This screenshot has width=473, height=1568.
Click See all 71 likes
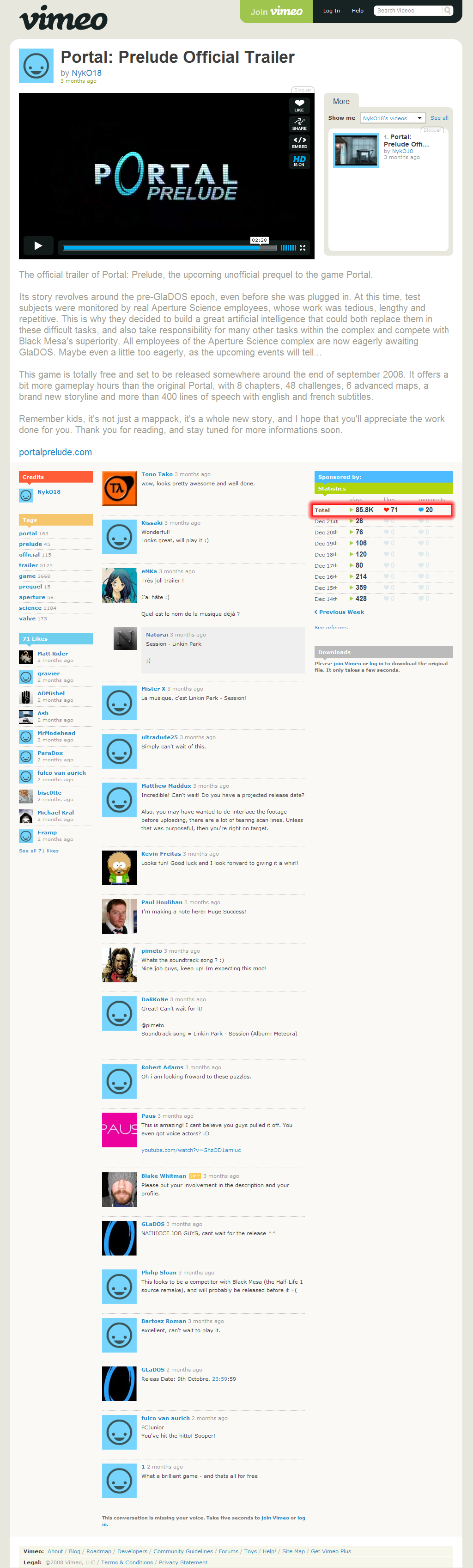click(x=39, y=851)
